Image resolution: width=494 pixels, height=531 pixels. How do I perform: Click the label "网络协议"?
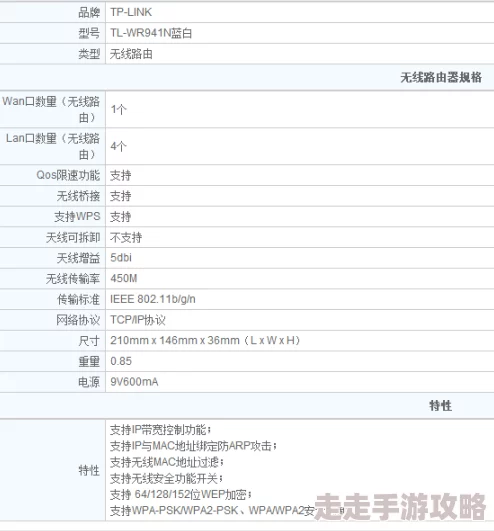click(78, 320)
